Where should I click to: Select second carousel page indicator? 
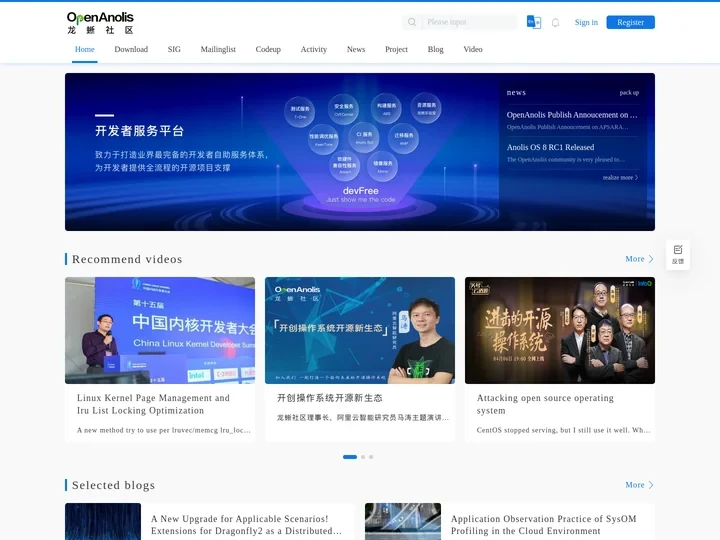point(363,457)
